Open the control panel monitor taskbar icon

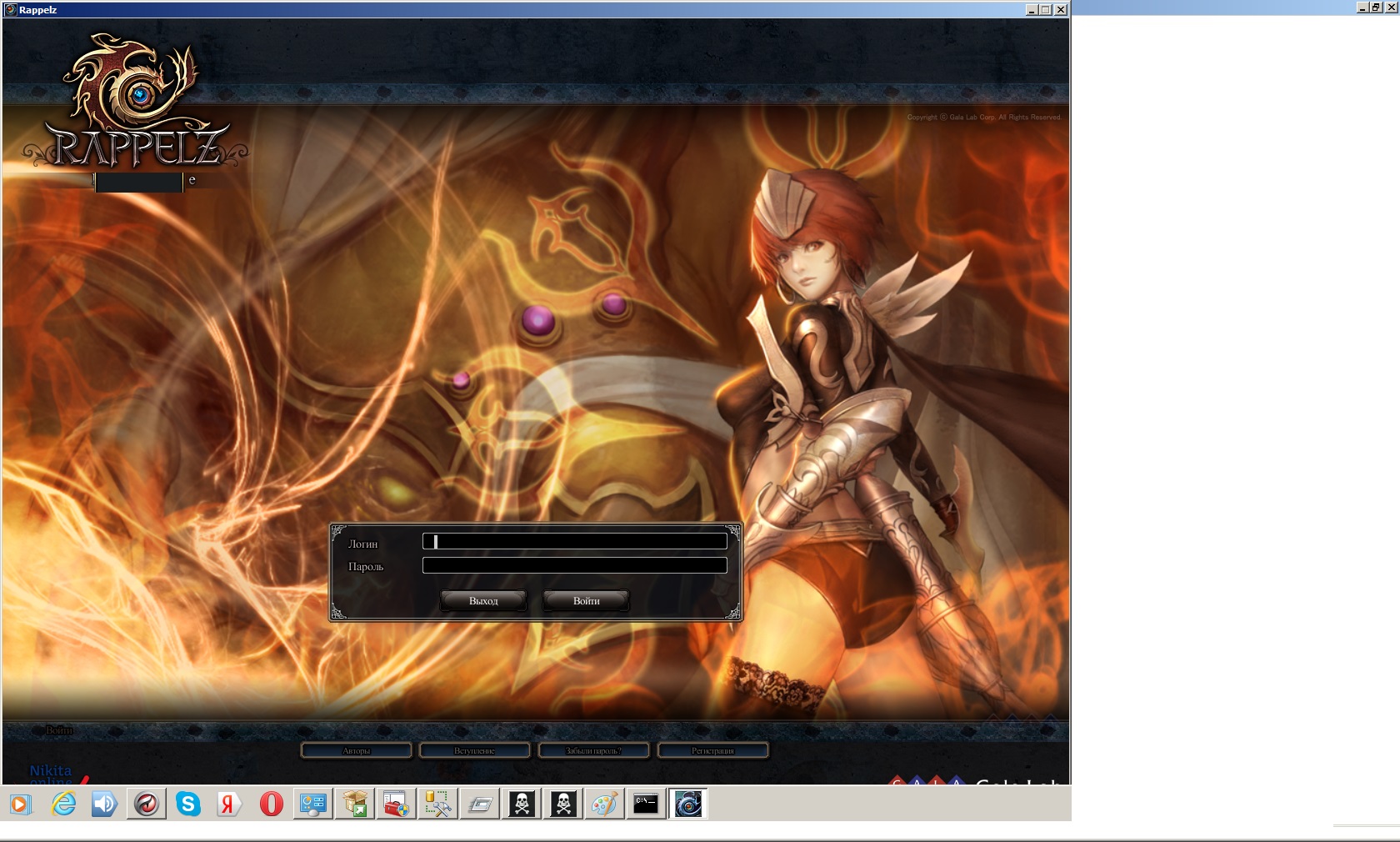pyautogui.click(x=313, y=804)
